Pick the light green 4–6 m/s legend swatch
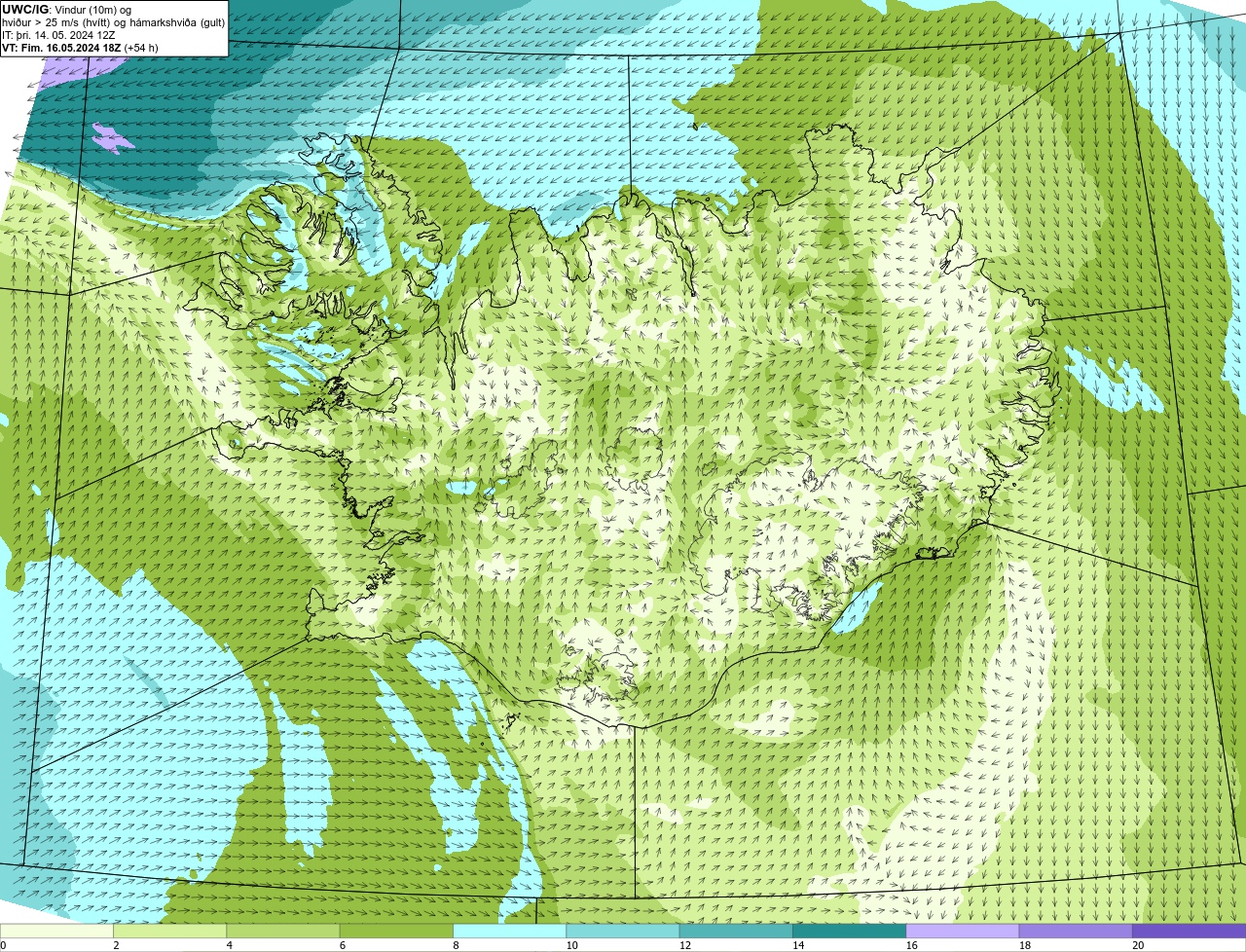 [283, 932]
